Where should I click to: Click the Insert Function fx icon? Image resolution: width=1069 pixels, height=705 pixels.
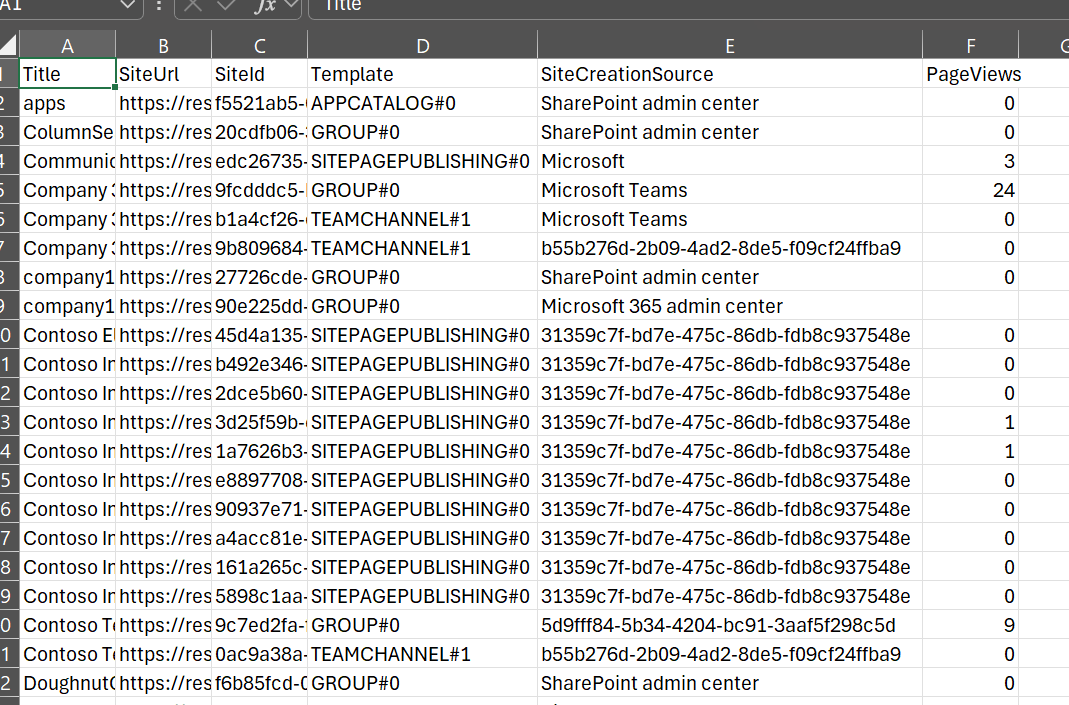pos(265,5)
